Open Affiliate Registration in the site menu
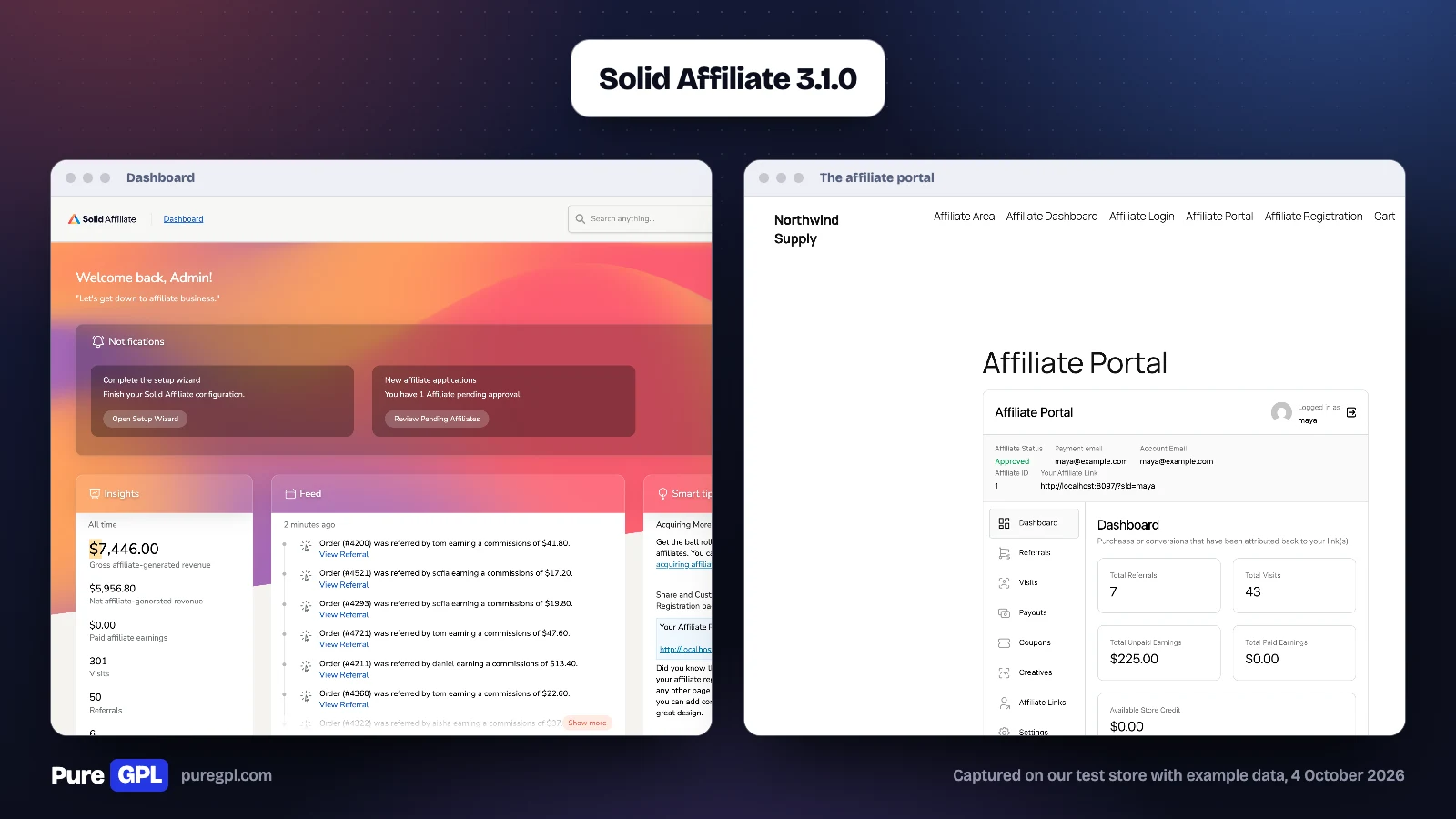1456x819 pixels. point(1313,217)
